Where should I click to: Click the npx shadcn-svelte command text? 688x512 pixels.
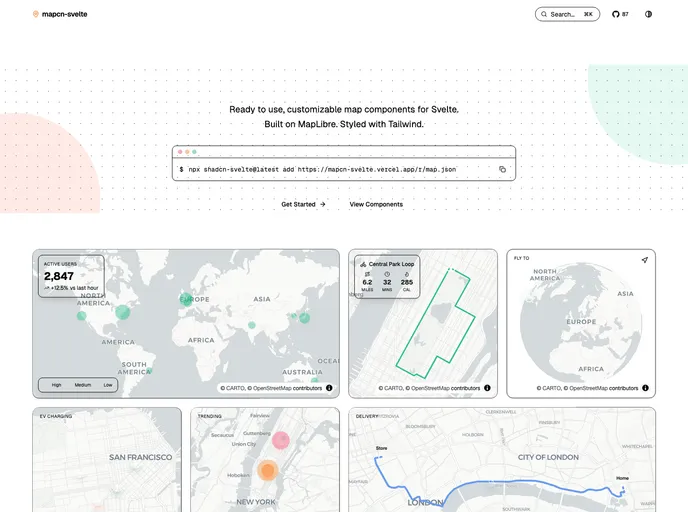322,169
